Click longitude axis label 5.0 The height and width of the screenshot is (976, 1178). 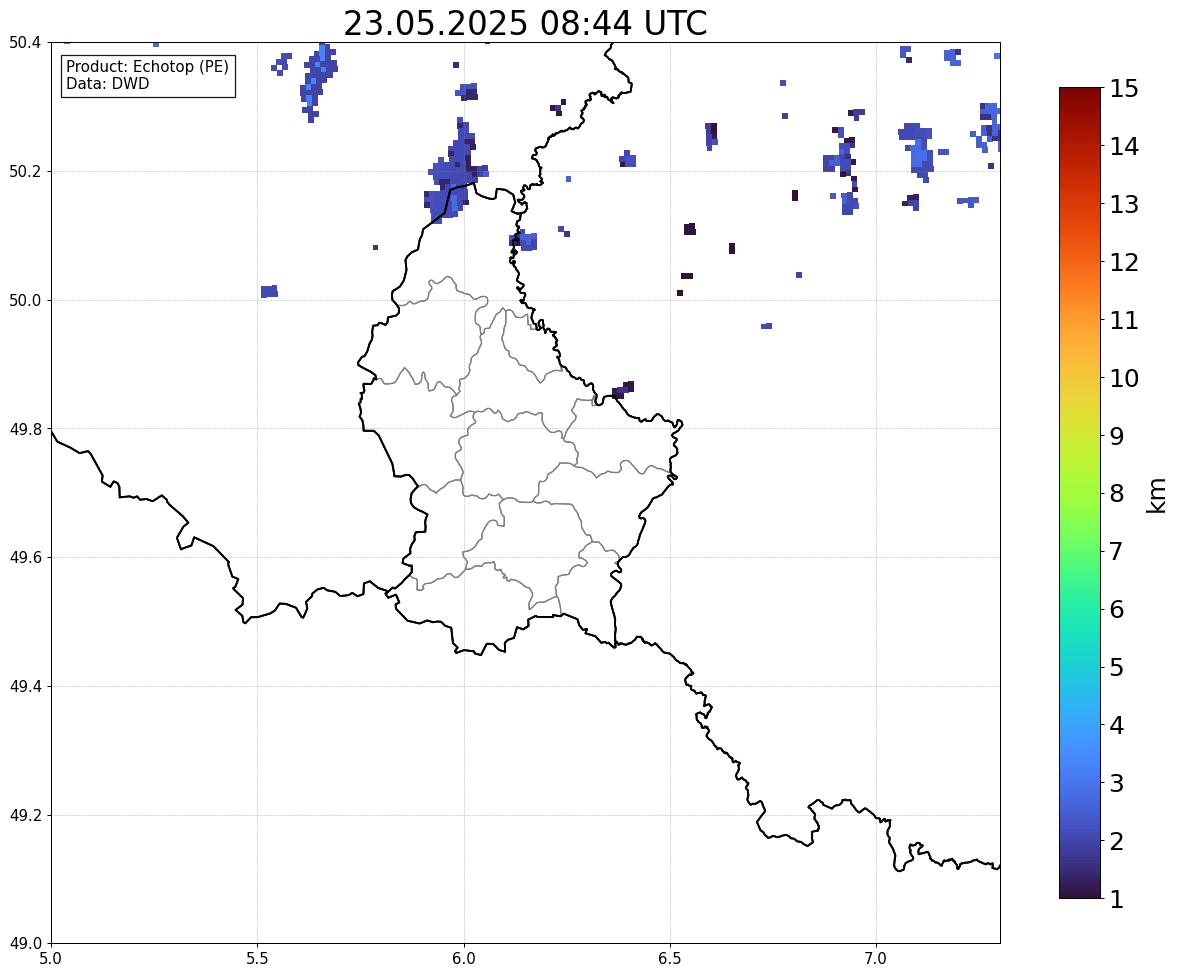click(x=51, y=959)
